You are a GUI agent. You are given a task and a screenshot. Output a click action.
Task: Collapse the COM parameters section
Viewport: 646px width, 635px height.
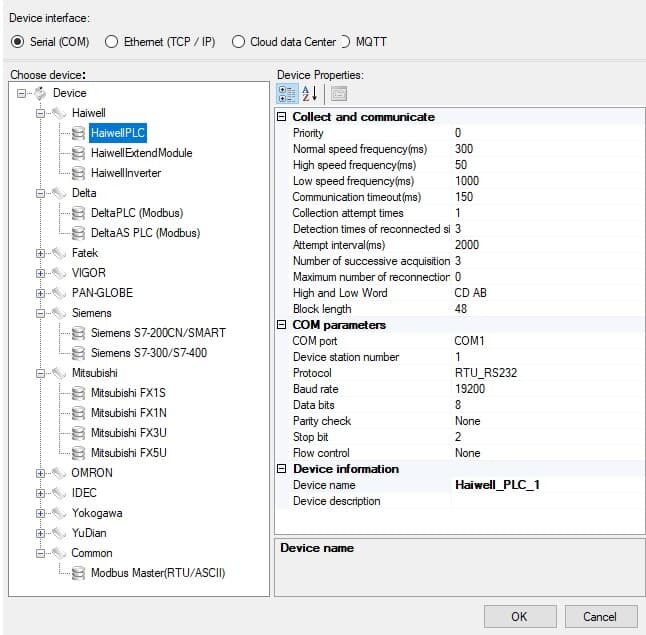[x=281, y=325]
